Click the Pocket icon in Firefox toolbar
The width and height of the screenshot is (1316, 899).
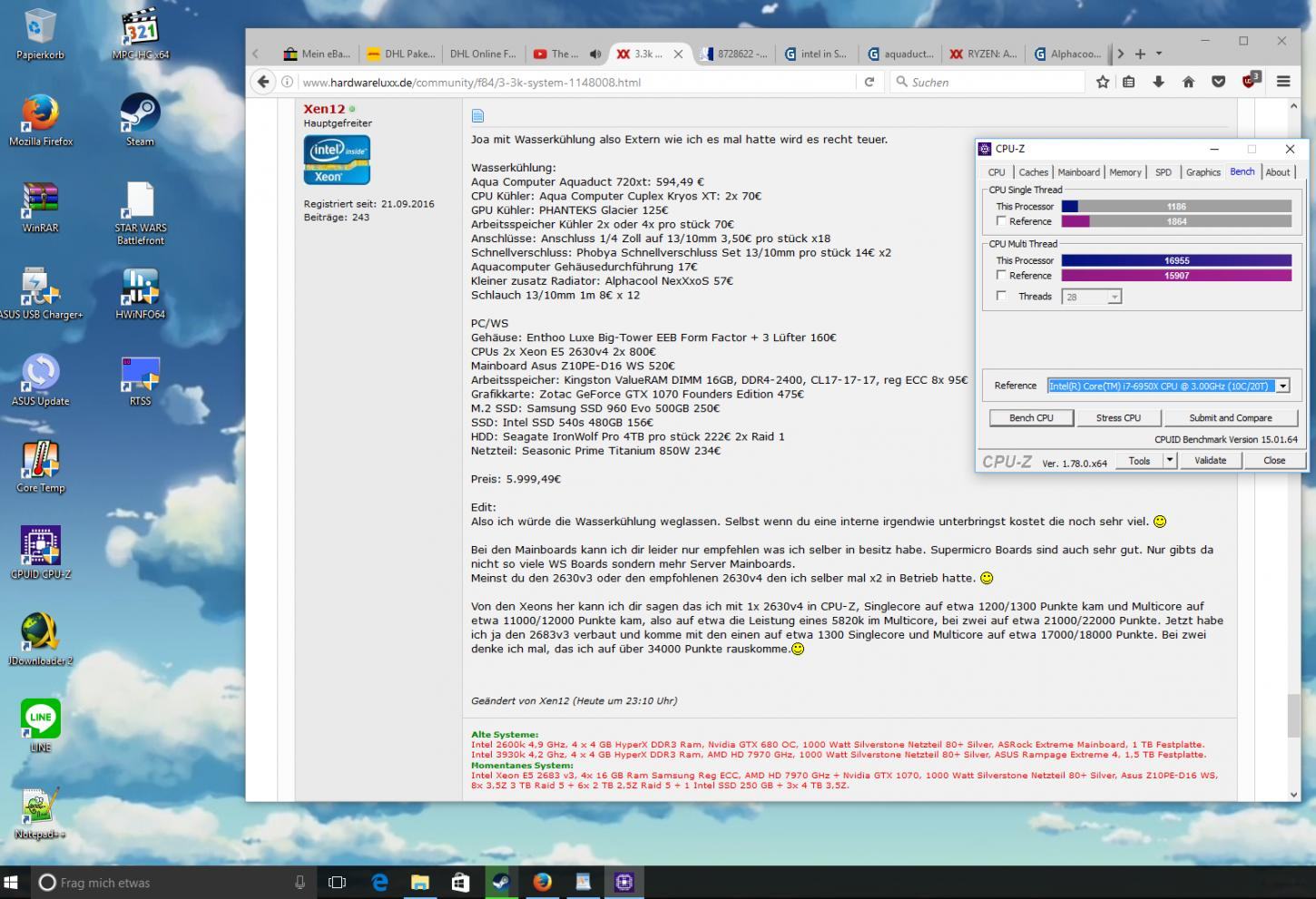click(1218, 82)
